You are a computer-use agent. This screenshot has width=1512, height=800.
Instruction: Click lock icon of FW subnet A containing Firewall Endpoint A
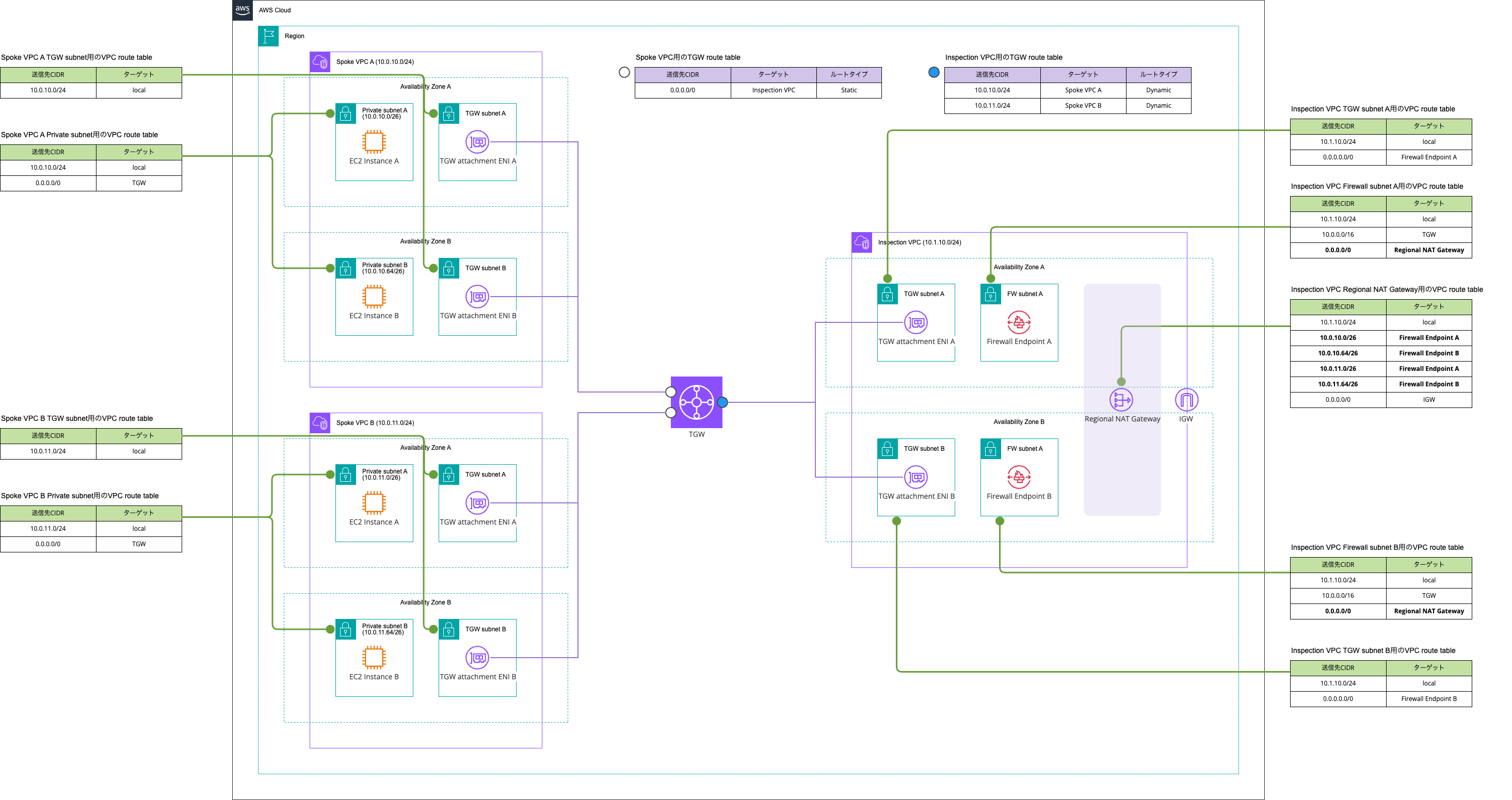click(x=991, y=295)
